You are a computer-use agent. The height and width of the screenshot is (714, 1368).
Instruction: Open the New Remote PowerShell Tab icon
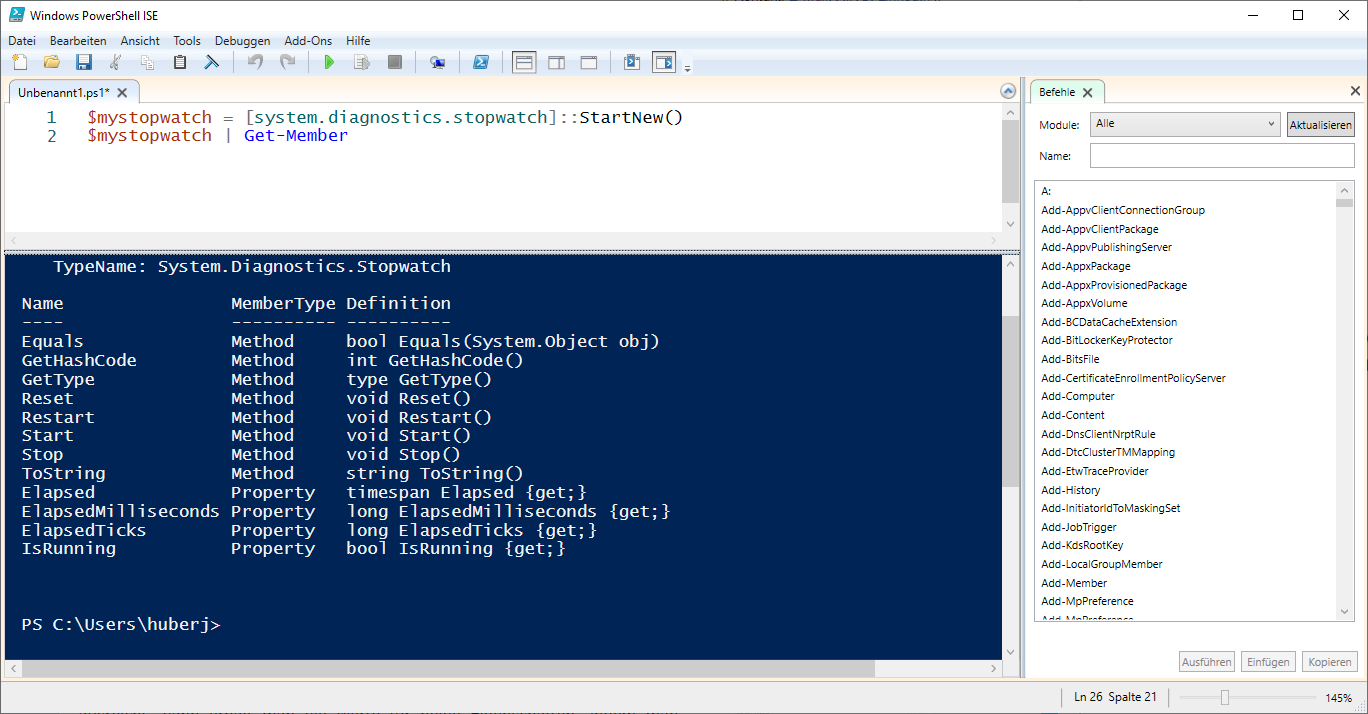437,61
